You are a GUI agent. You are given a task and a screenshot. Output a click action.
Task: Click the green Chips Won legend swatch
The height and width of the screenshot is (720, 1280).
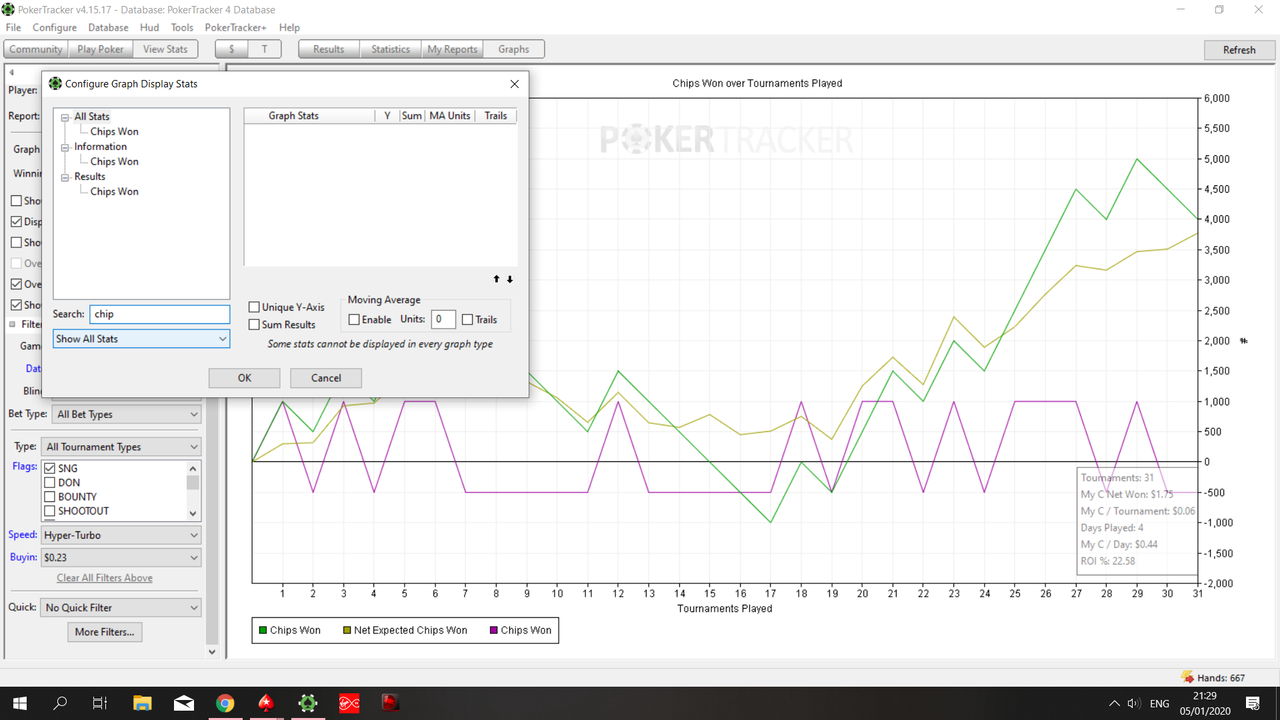tap(262, 631)
